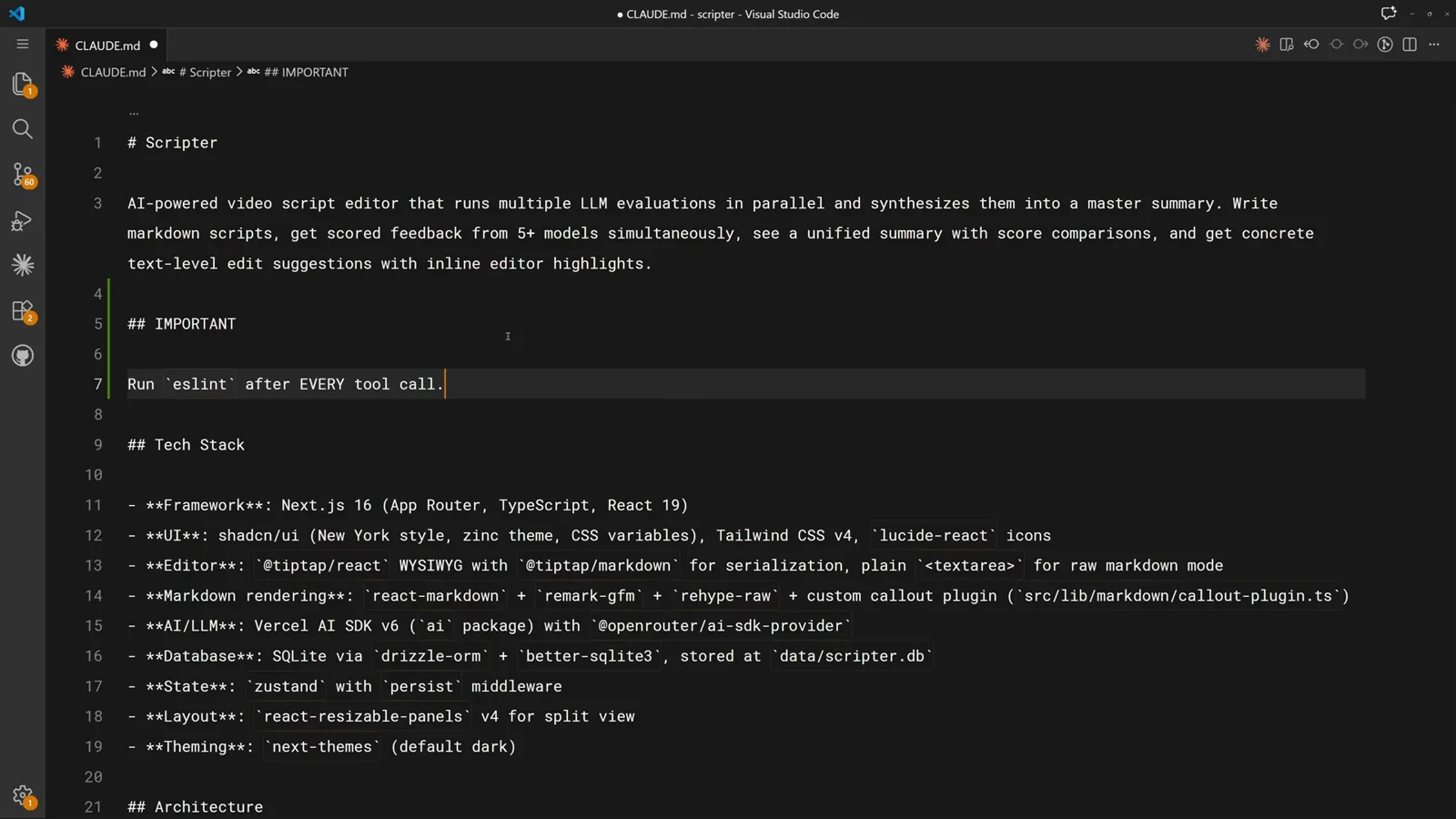Open the More Actions ellipsis menu

[x=1434, y=45]
